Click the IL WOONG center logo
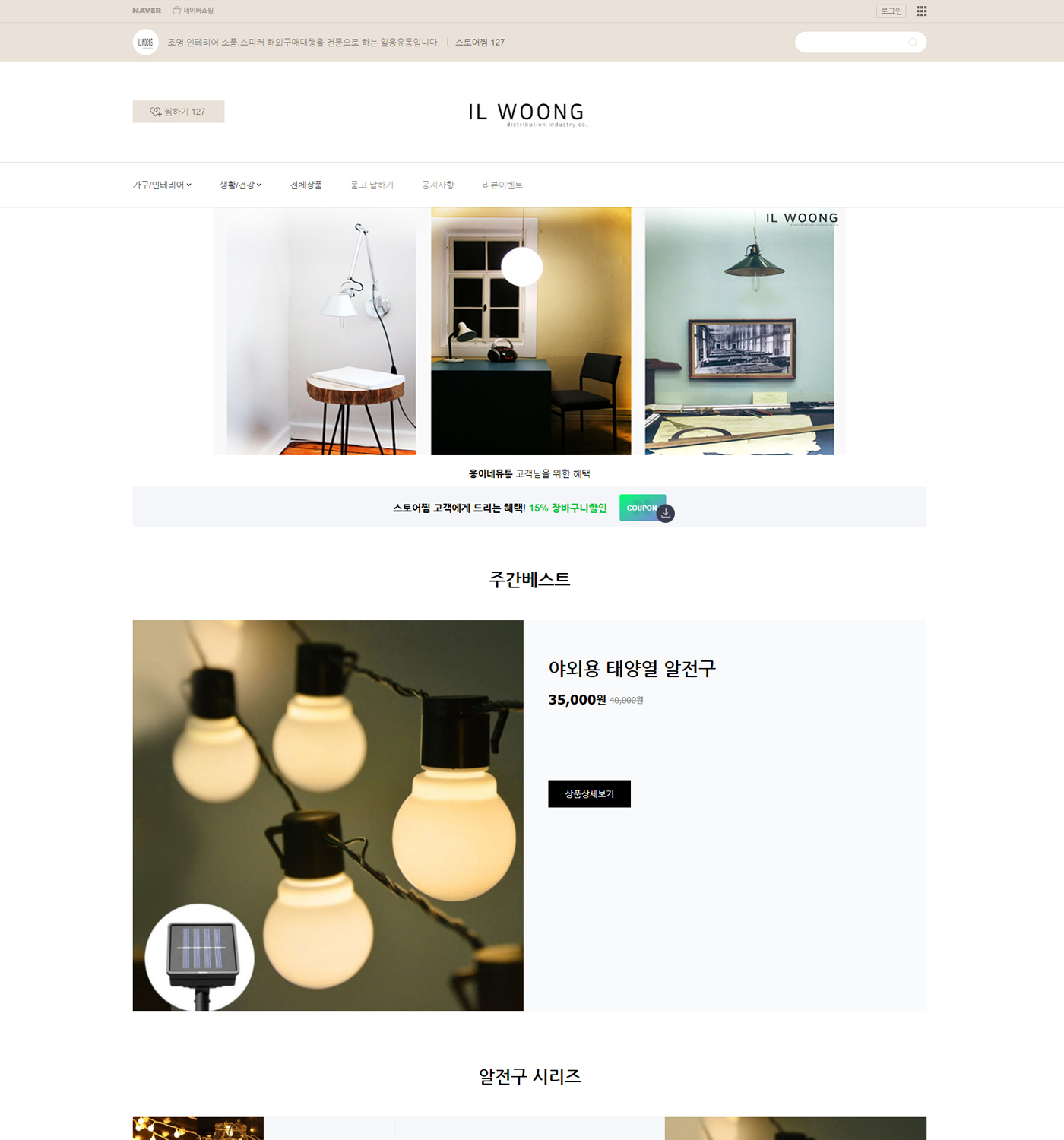 point(527,114)
